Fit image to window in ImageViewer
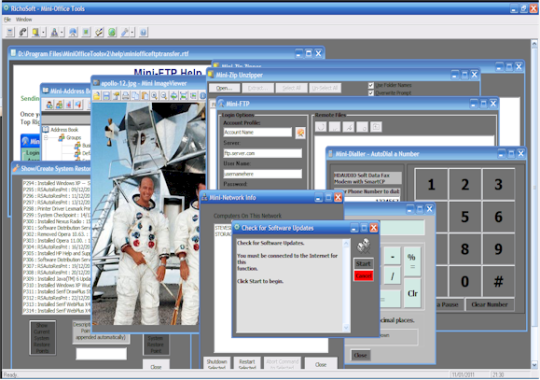Screen dimensions: 540x380 coord(183,96)
